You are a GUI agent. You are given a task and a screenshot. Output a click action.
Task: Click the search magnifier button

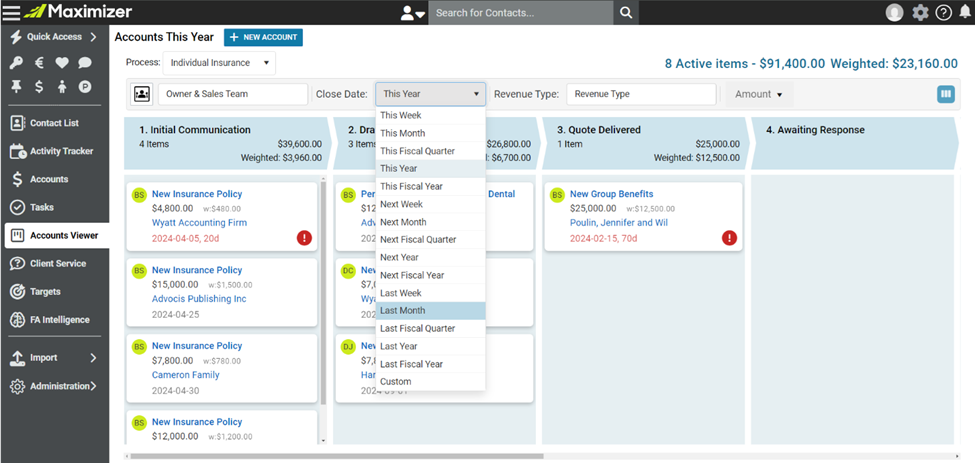[x=626, y=12]
